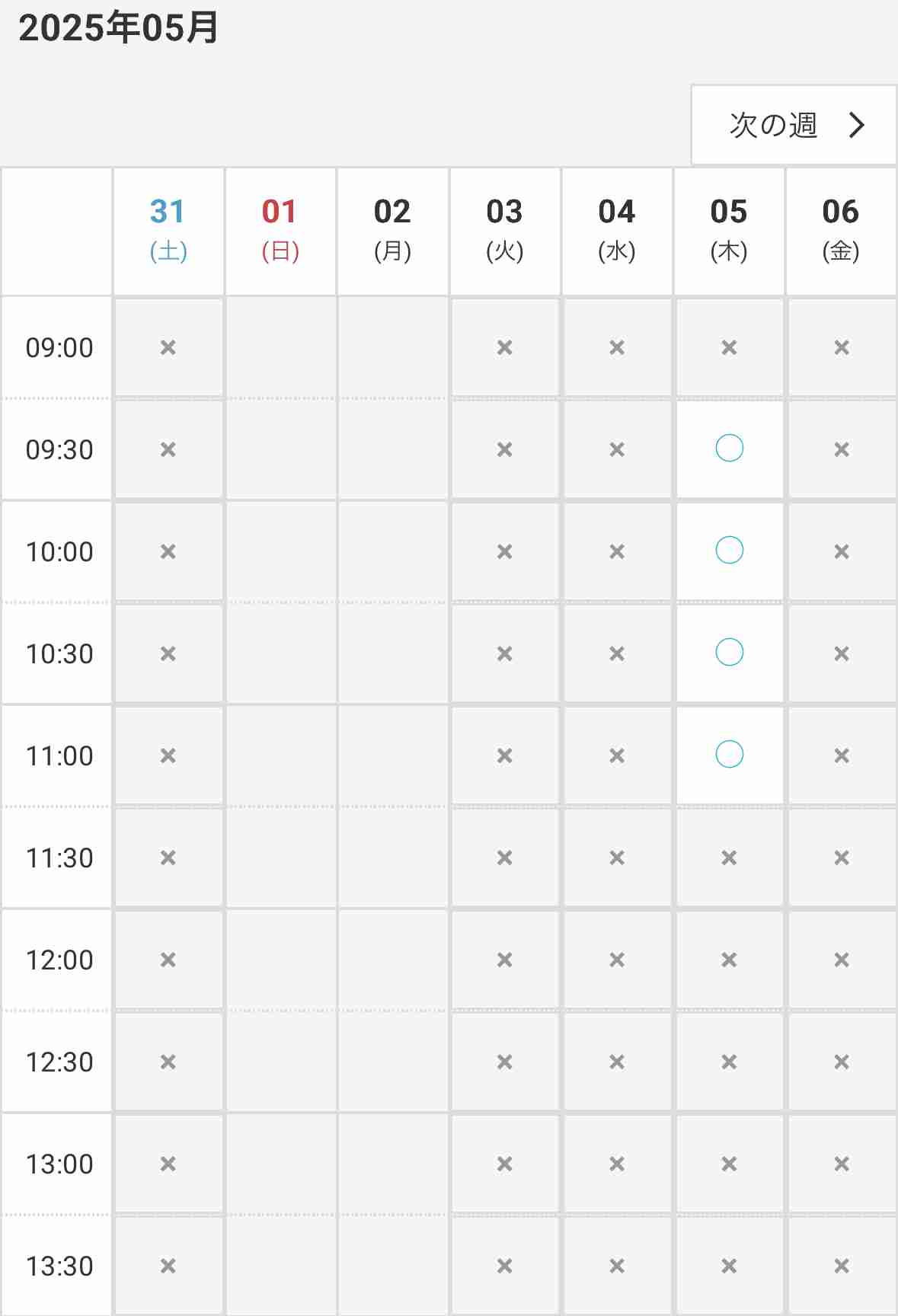Select the 31 (土) date column header
The width and height of the screenshot is (898, 1316).
[x=168, y=231]
